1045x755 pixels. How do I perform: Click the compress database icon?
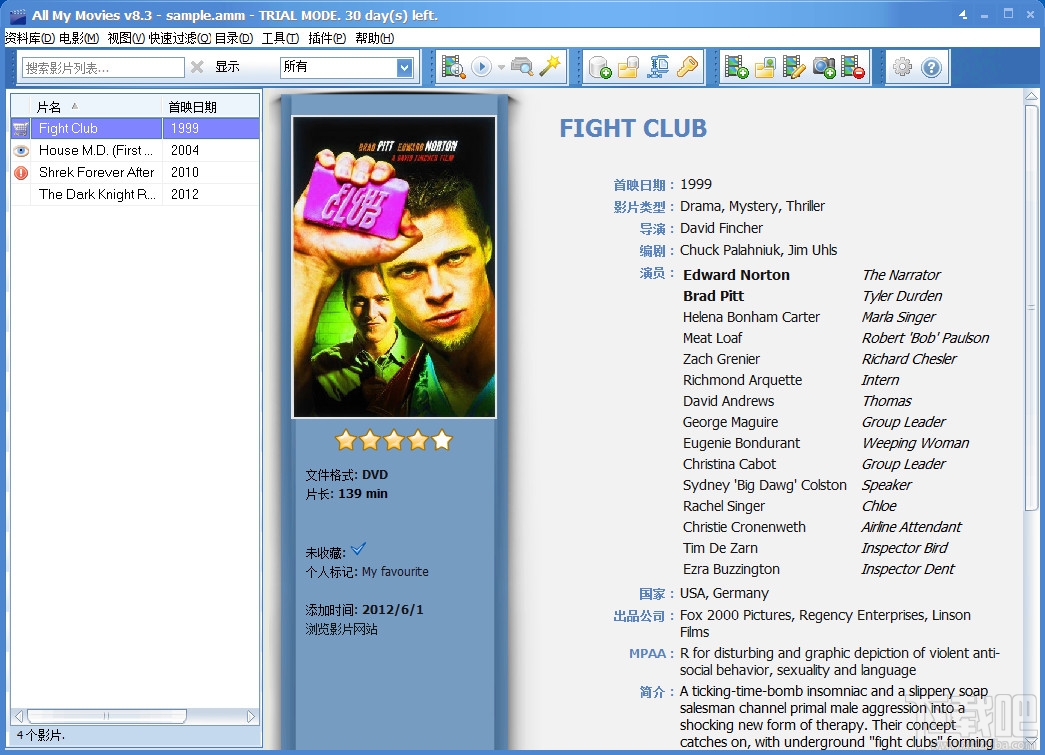(658, 67)
